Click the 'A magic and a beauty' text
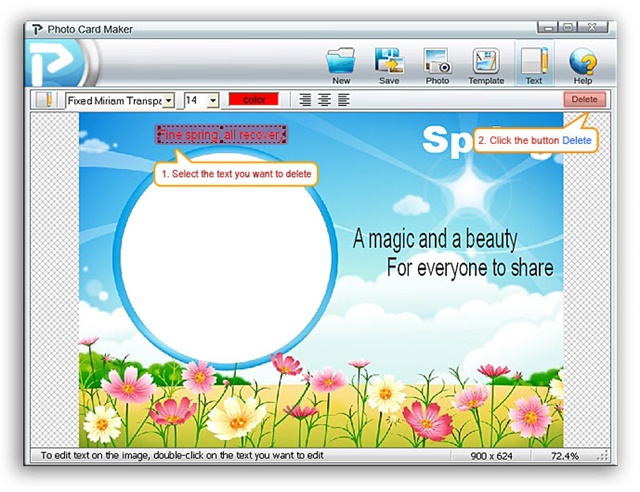The width and height of the screenshot is (640, 492). tap(435, 239)
